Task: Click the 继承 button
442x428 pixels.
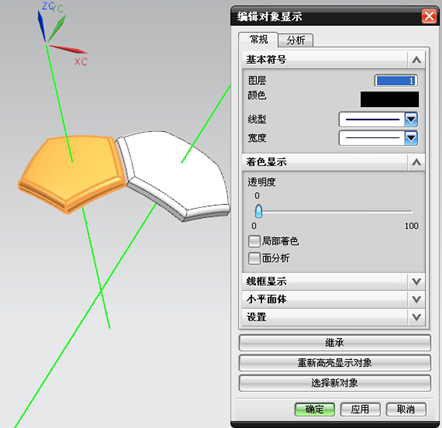Action: [x=335, y=343]
